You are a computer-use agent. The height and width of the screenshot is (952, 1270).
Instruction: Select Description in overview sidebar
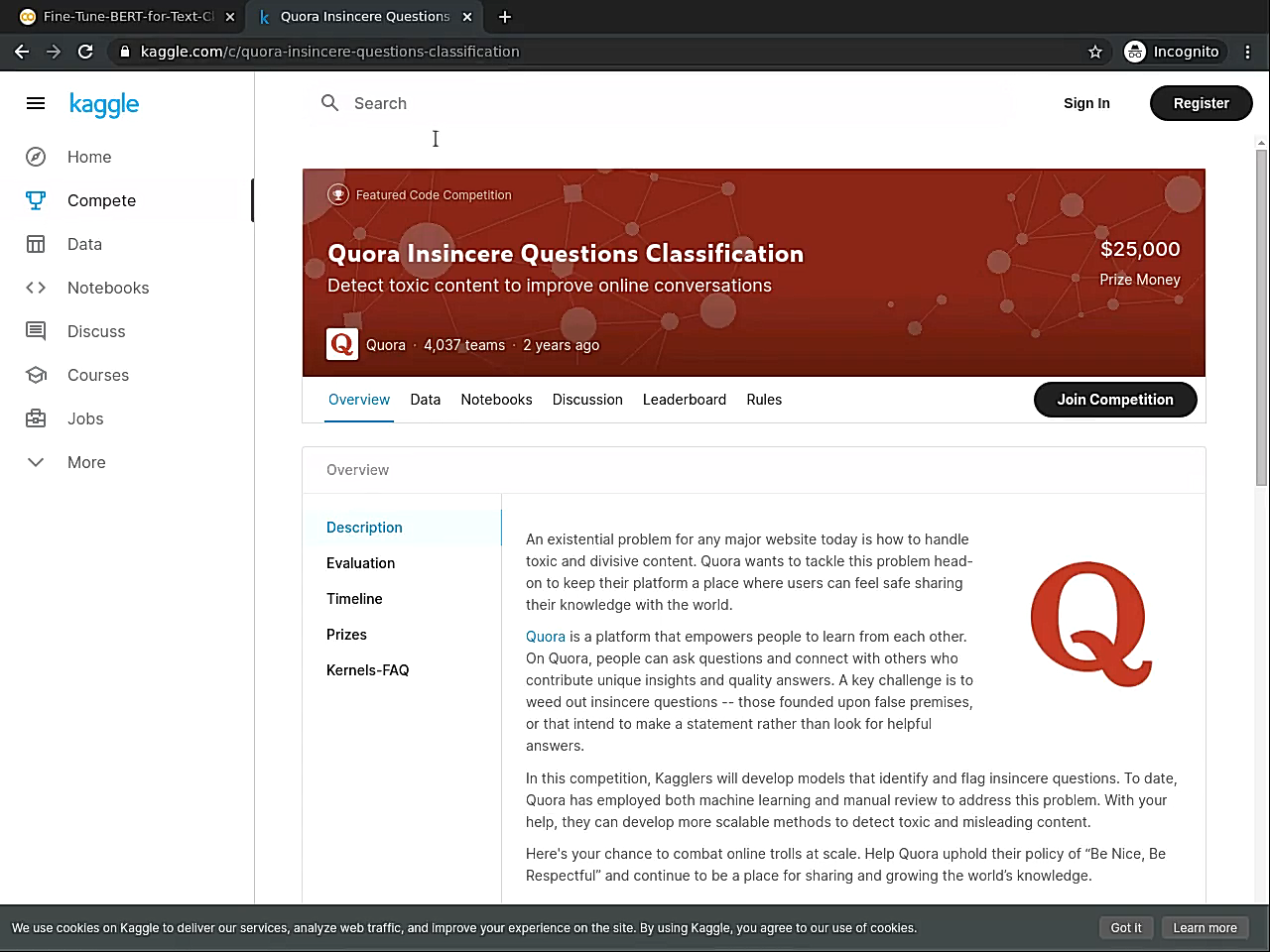(x=364, y=528)
